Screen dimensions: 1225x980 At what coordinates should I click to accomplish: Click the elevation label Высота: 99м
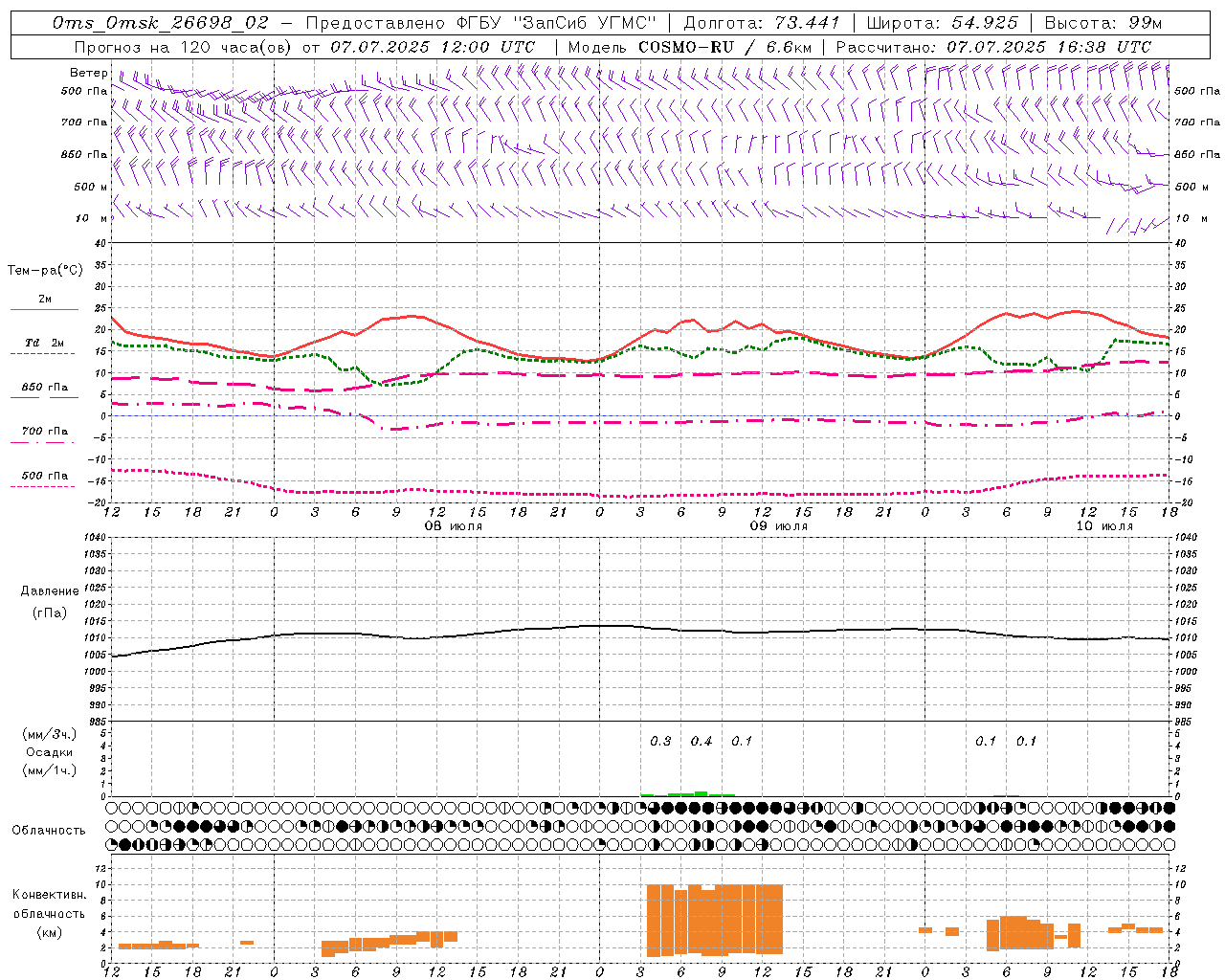click(x=1103, y=23)
